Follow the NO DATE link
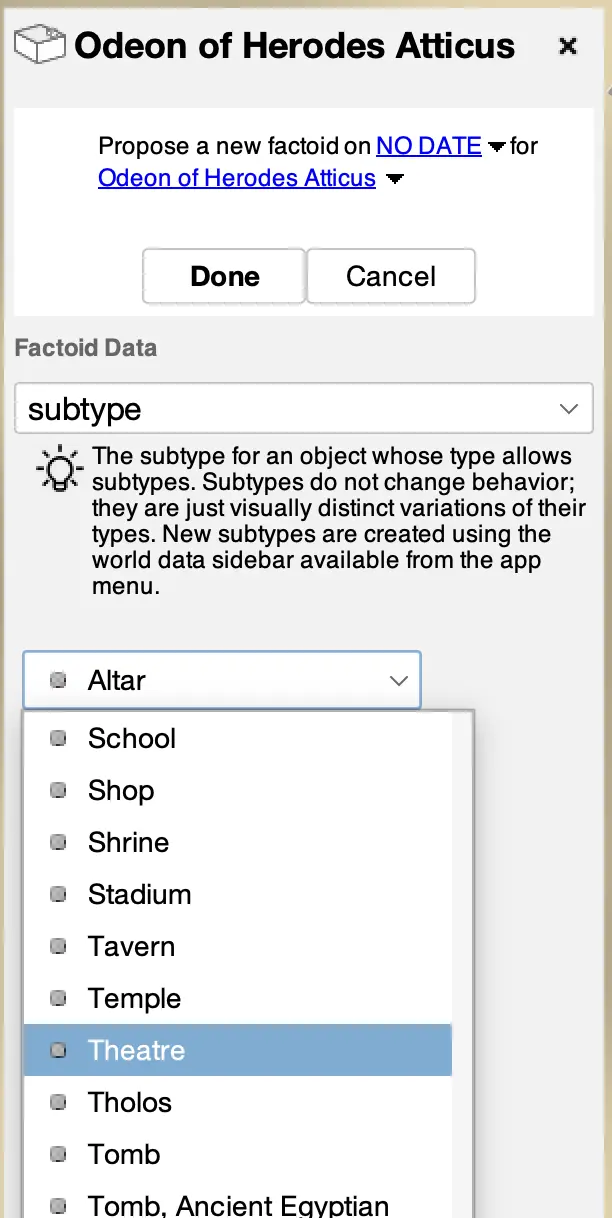Screen dimensions: 612x1218 coord(429,147)
